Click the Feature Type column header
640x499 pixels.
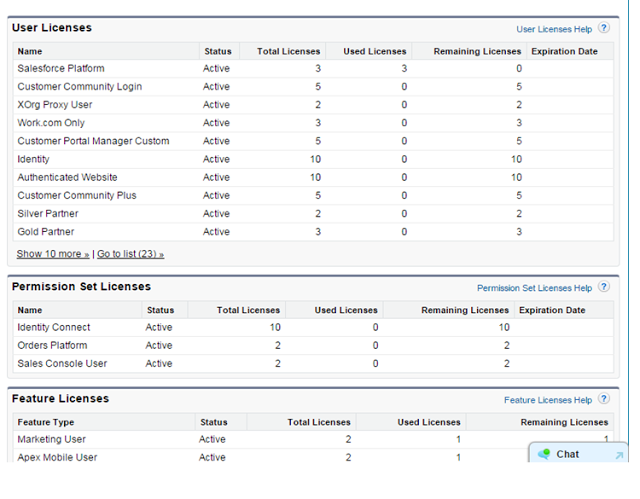click(46, 422)
